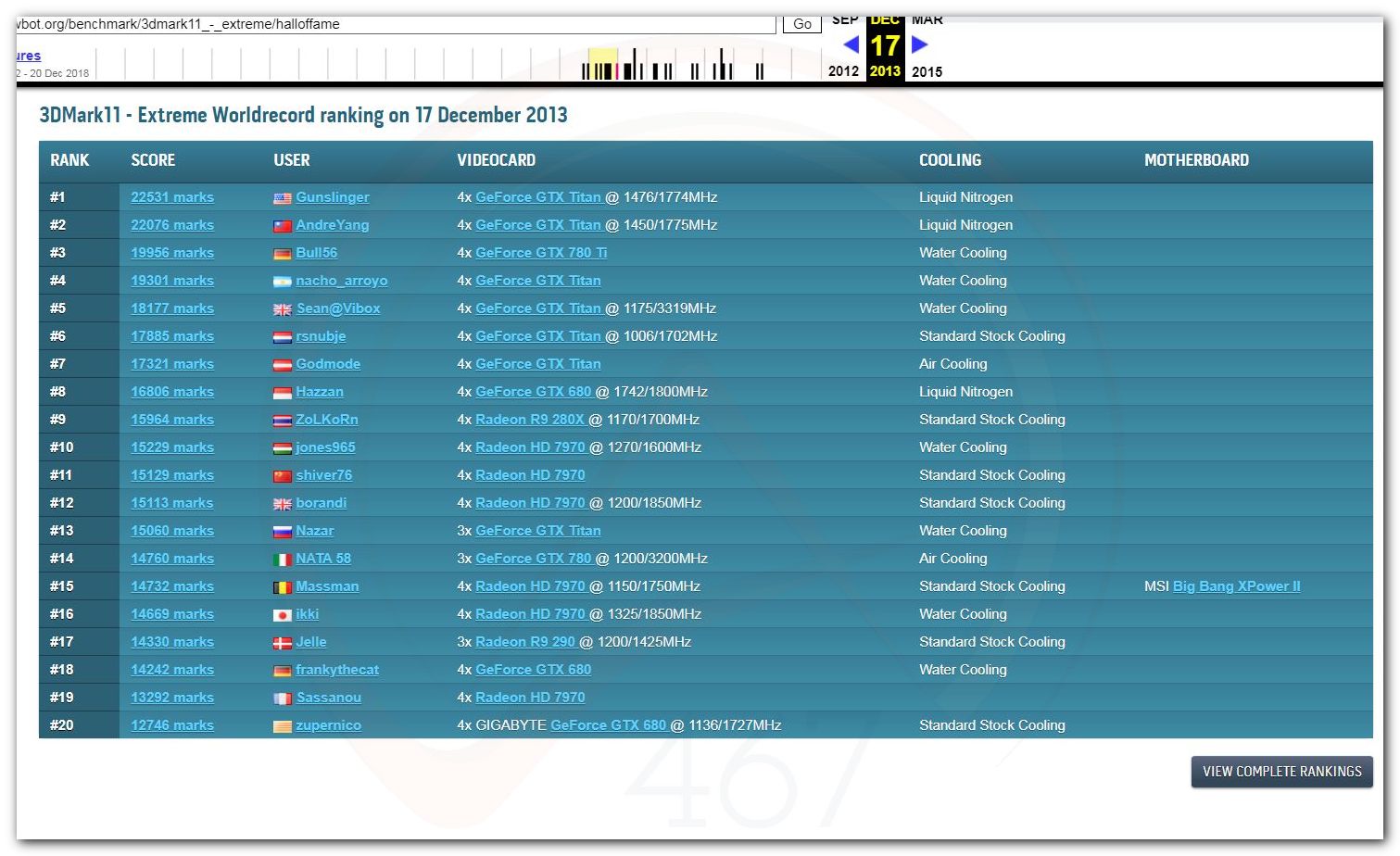
Task: Select year 2015 in the archive timeline
Action: click(927, 71)
